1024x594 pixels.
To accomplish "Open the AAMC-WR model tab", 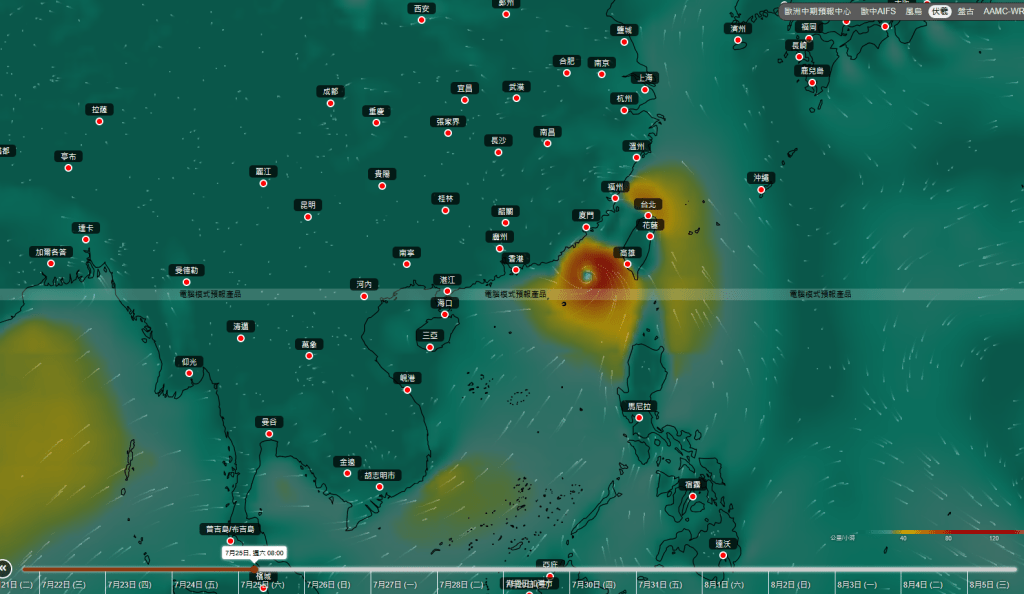I will [1002, 12].
